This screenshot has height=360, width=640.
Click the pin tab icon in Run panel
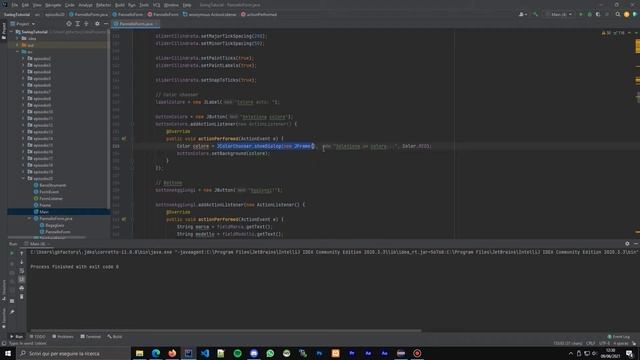coord(12,312)
